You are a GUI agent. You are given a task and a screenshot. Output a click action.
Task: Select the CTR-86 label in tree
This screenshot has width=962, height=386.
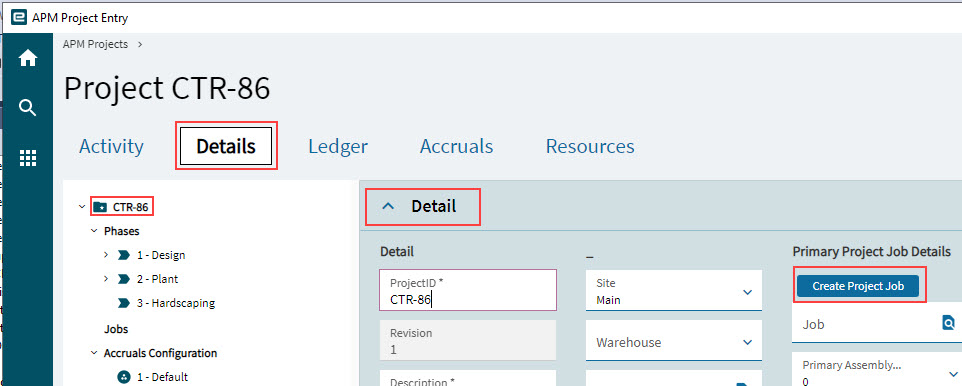(x=130, y=207)
